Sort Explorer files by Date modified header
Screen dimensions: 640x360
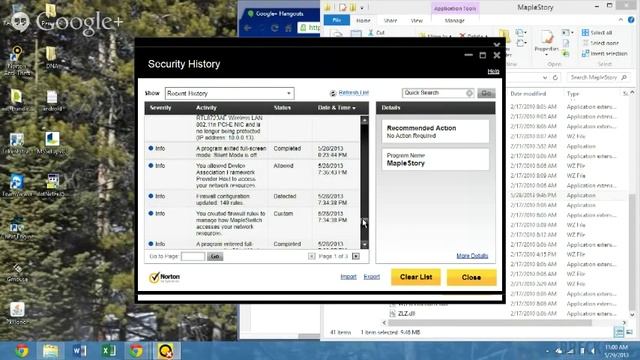tap(528, 93)
